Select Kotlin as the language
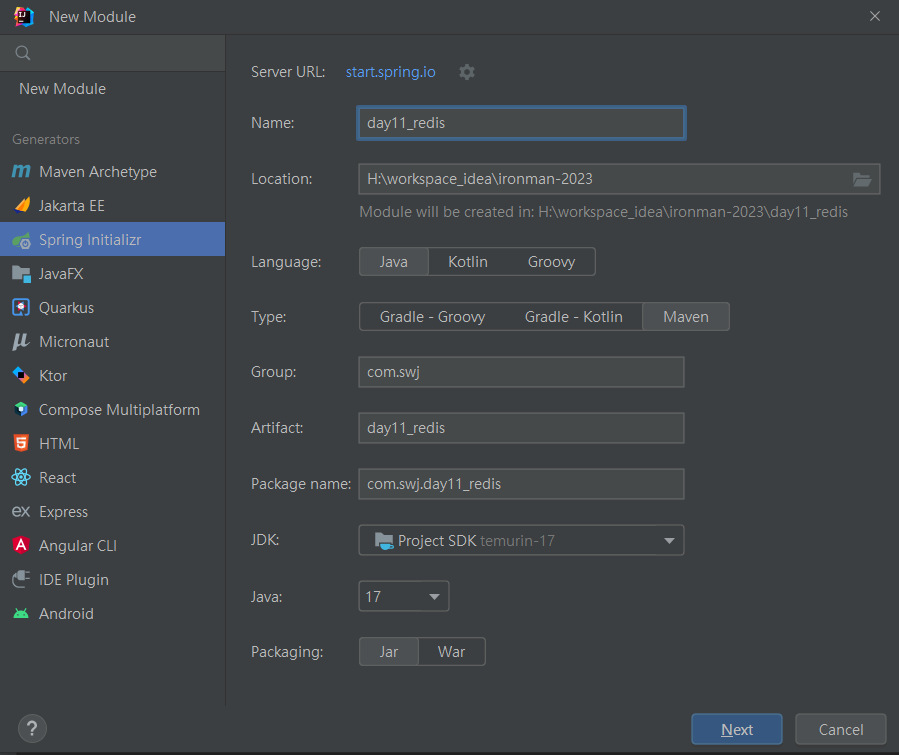899x755 pixels. pyautogui.click(x=468, y=262)
